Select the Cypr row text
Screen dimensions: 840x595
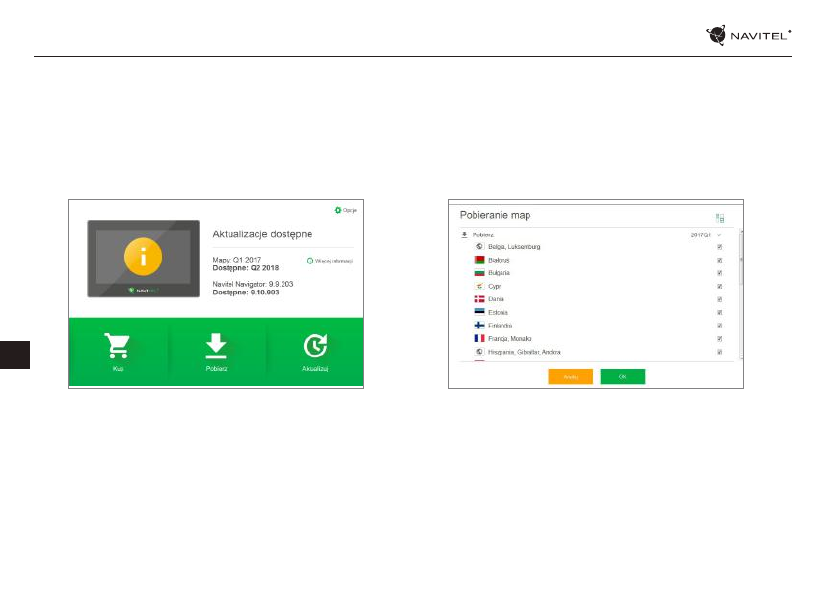coord(494,287)
